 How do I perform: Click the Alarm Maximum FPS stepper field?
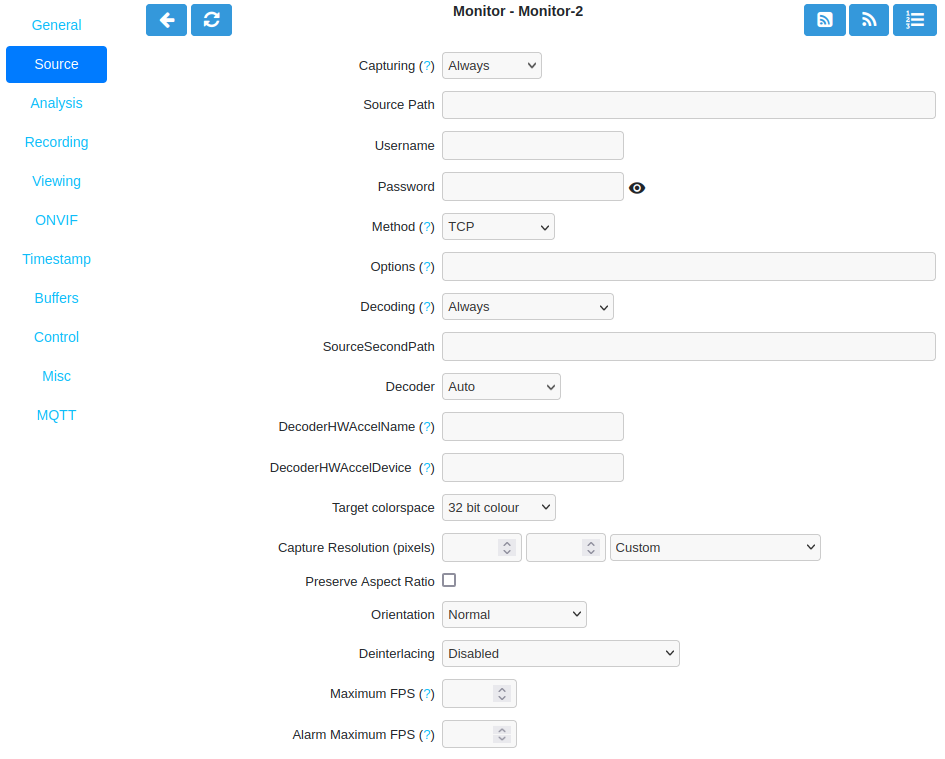479,734
